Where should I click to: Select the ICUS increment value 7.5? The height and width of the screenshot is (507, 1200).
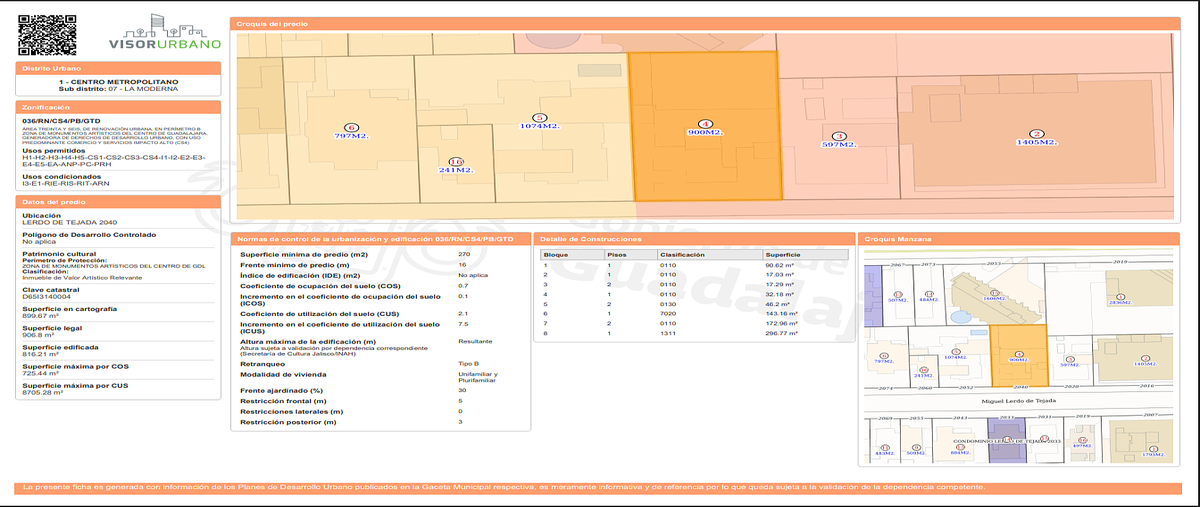[x=463, y=324]
